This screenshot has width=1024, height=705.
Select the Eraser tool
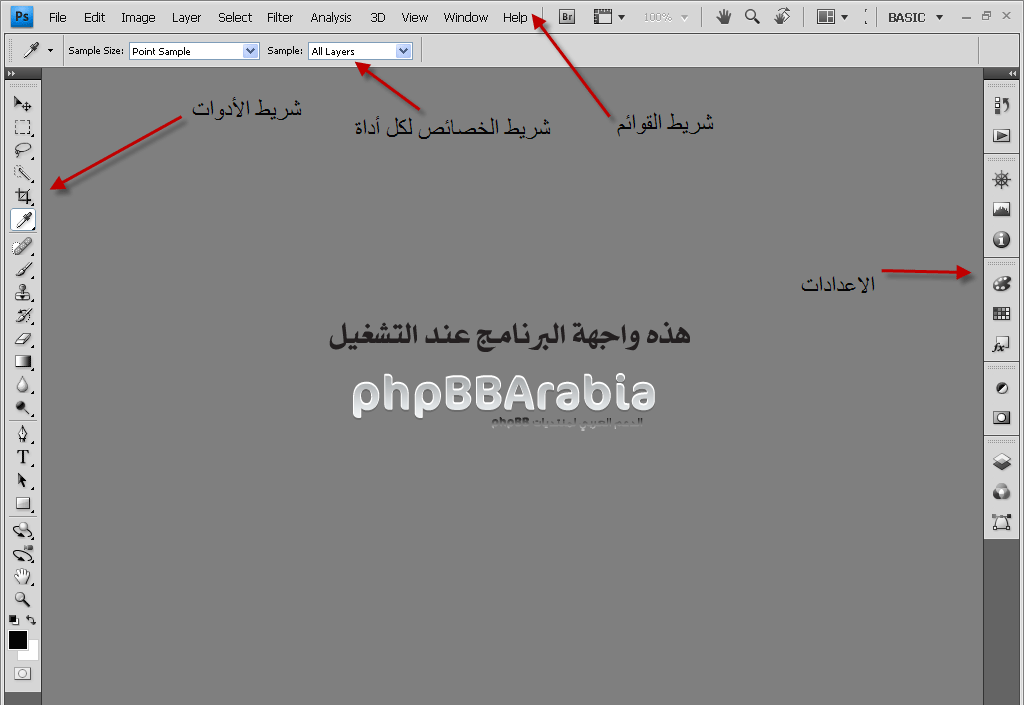[x=23, y=339]
